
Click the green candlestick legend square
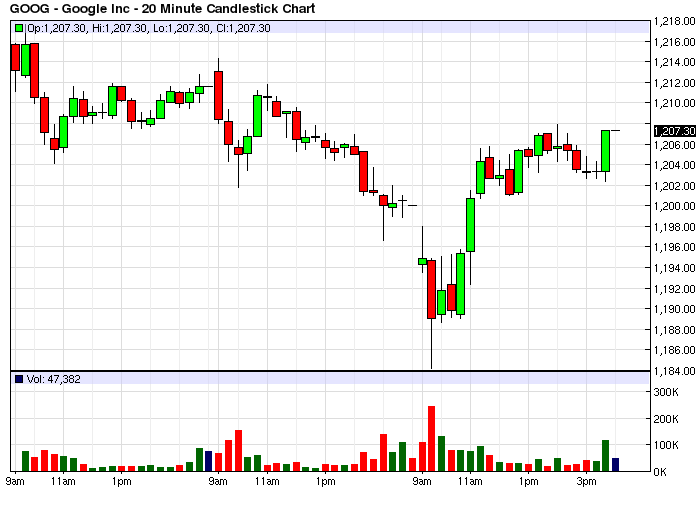coord(19,28)
